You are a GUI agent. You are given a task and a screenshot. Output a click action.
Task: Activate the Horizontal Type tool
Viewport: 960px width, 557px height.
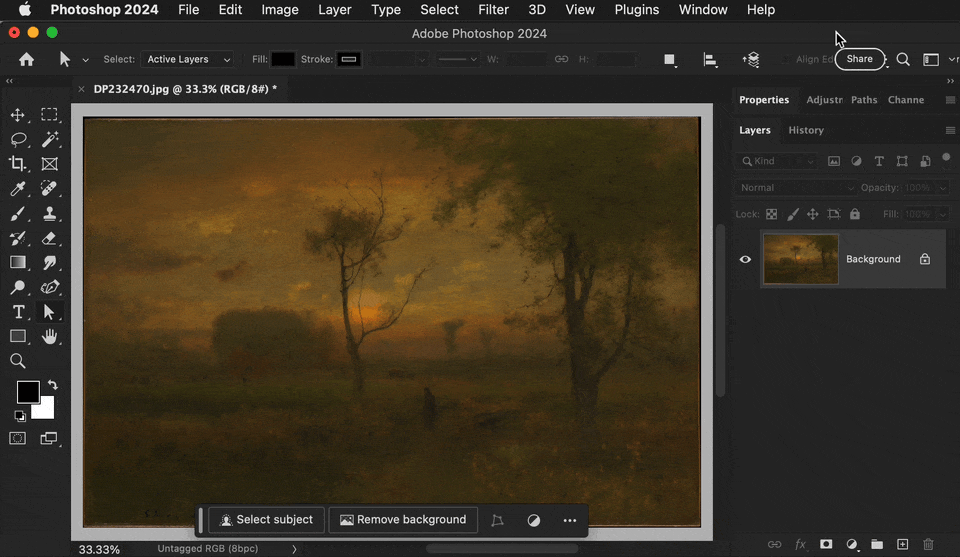click(18, 312)
